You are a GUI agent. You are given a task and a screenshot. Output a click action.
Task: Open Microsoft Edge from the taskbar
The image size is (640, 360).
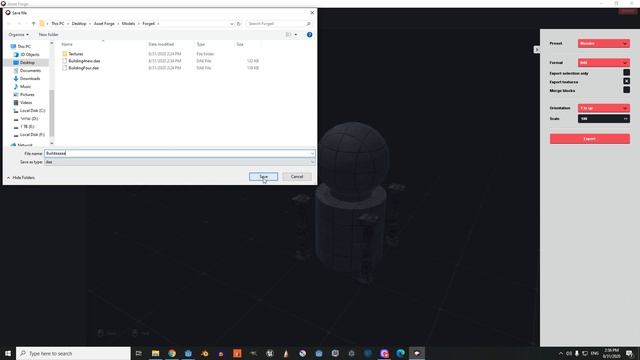pos(400,353)
